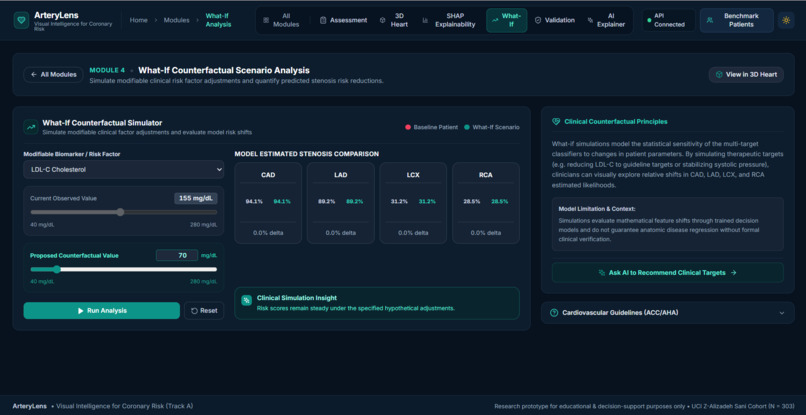
Task: Click the What-If Counterfactual Simulator trend icon
Action: 30,127
